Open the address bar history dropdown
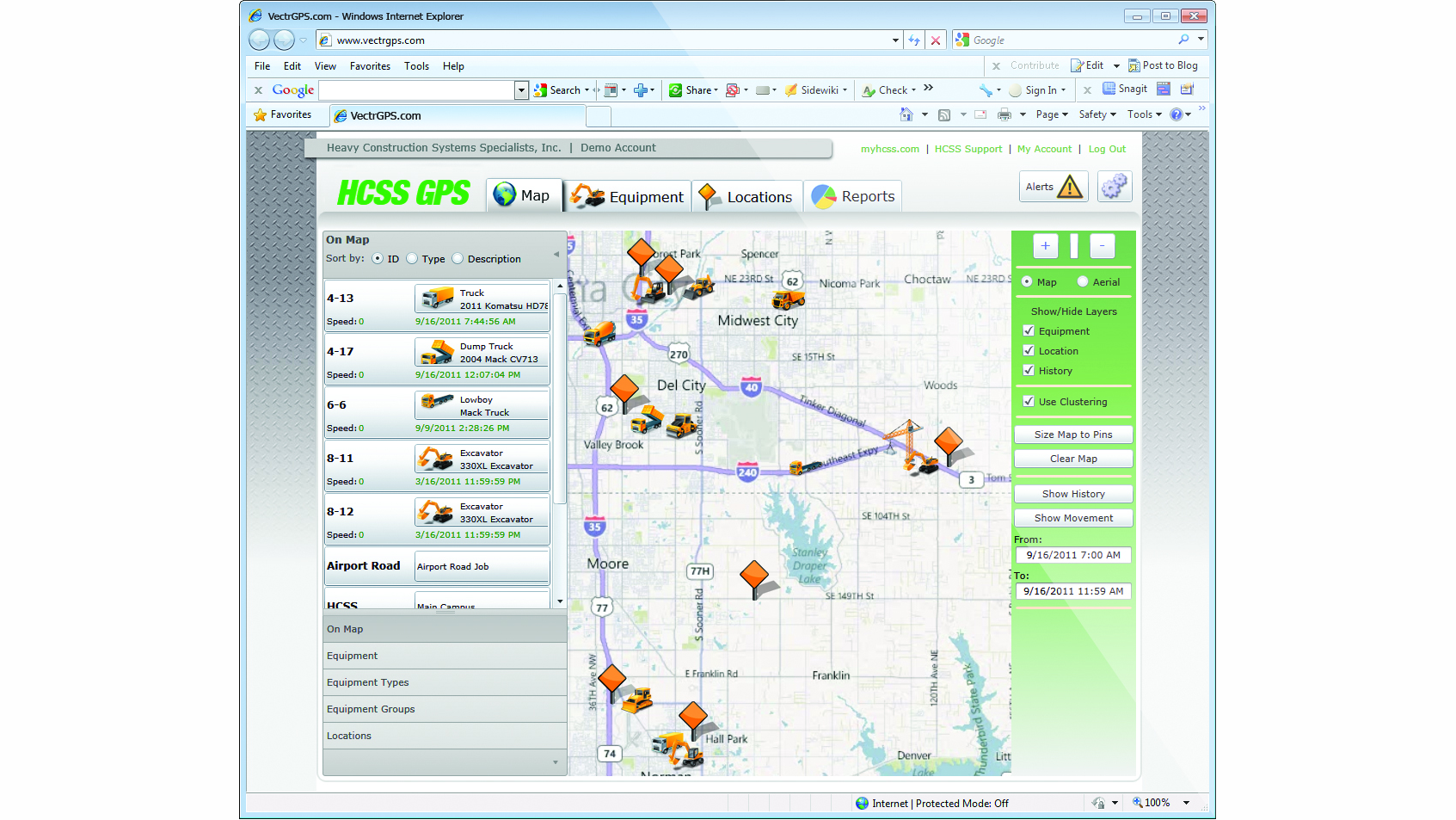The image size is (1456, 820). [x=895, y=40]
